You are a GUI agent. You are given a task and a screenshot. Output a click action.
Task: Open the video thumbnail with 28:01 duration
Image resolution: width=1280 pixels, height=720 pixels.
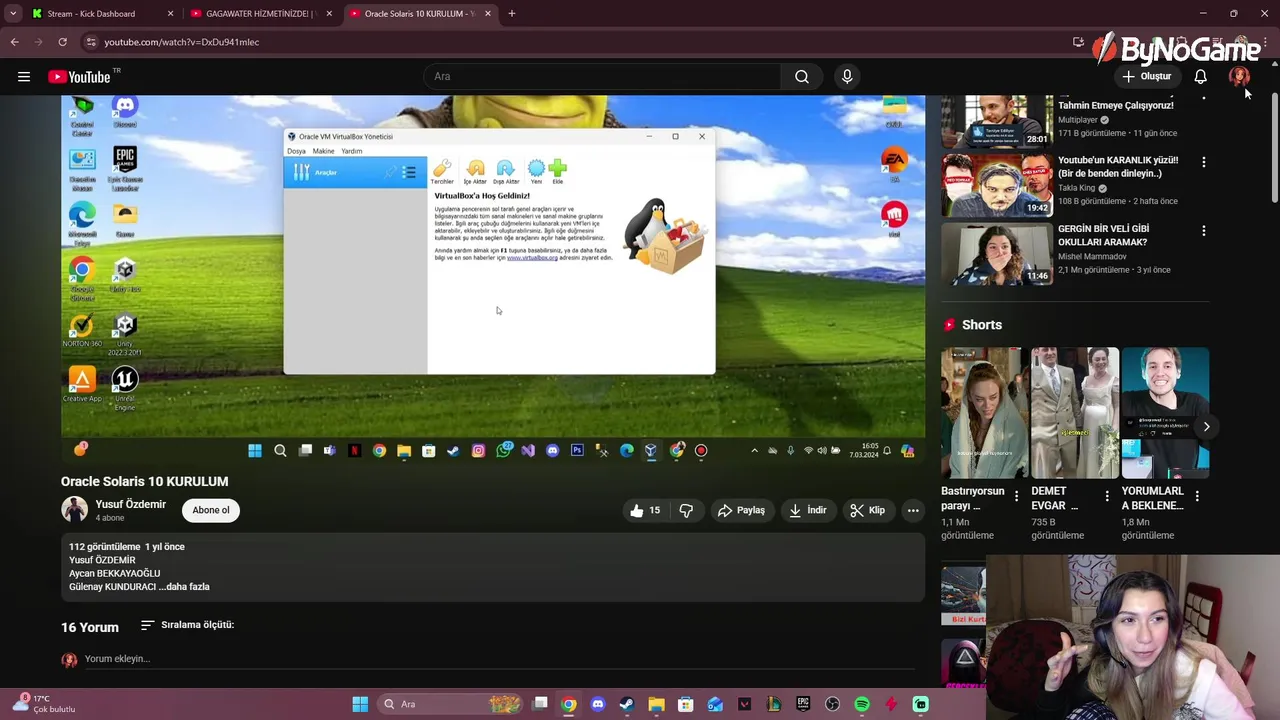click(x=997, y=120)
